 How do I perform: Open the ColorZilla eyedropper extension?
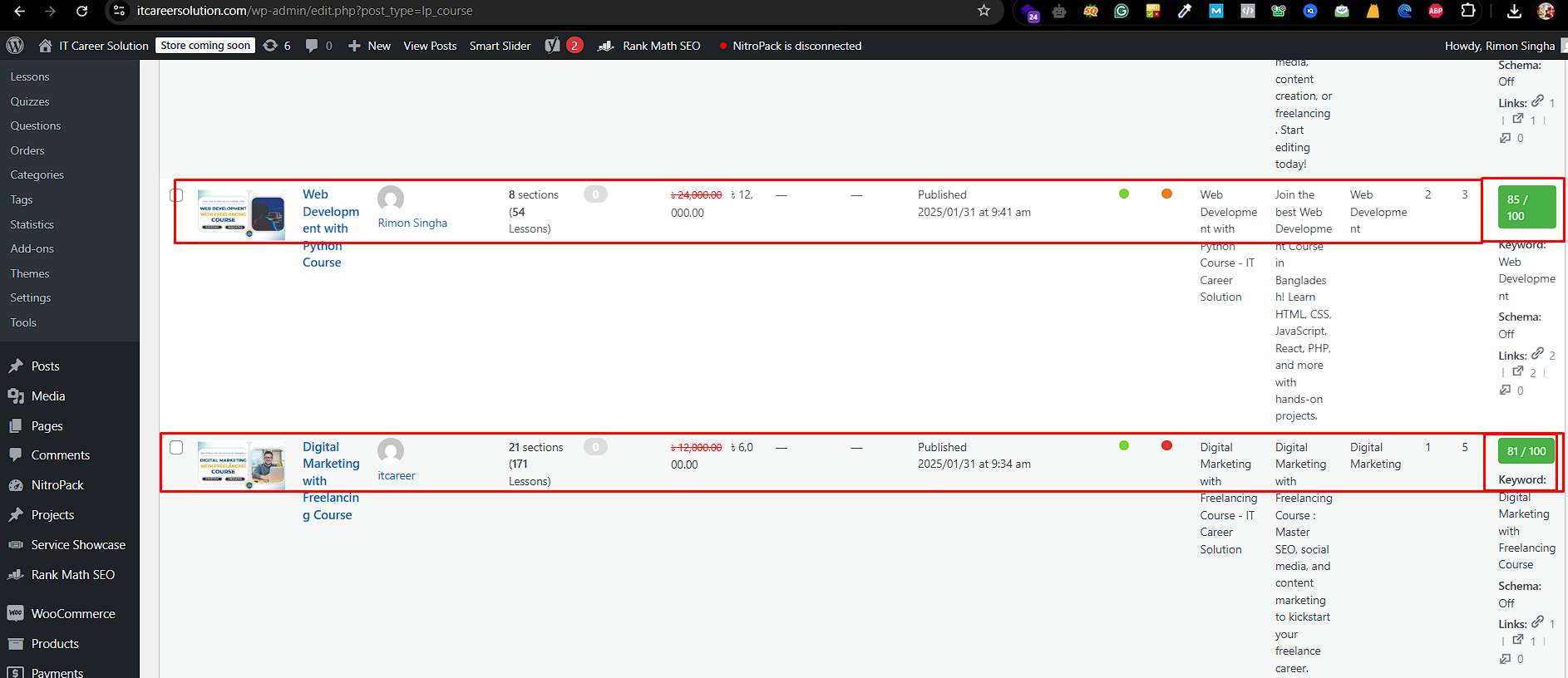(x=1185, y=11)
